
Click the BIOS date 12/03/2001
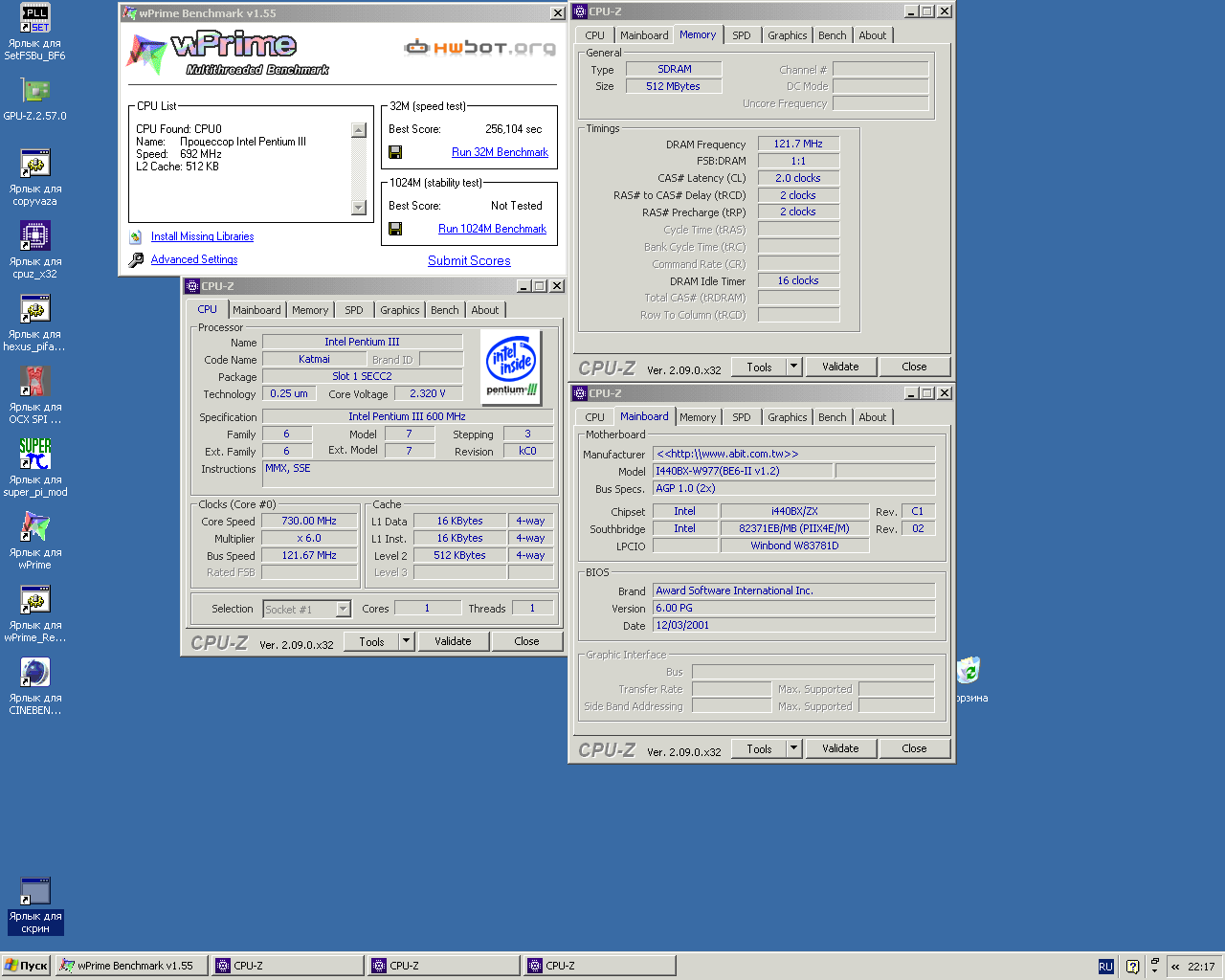[793, 625]
